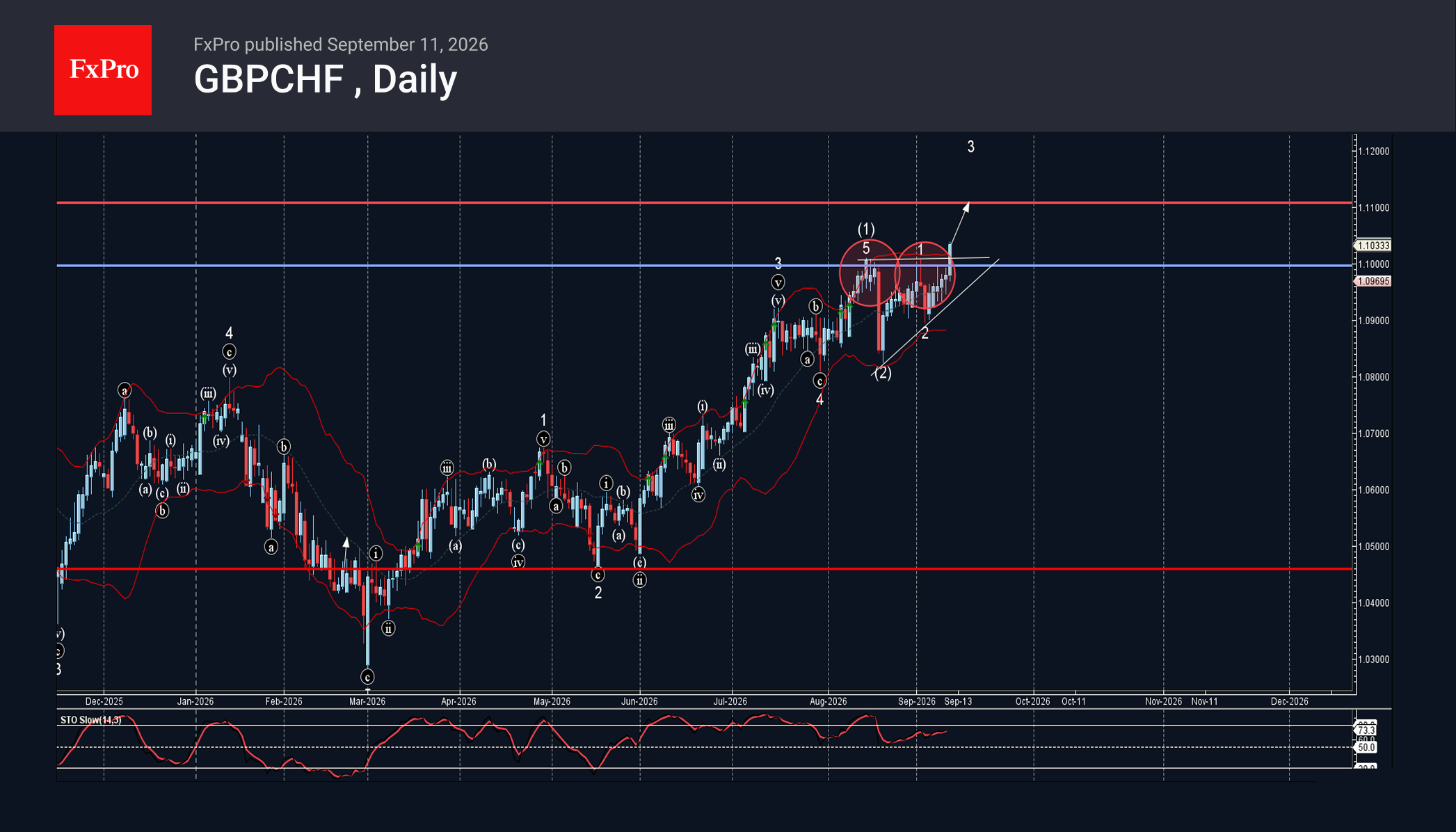Screen dimensions: 1456x832
Task: Click the circled a label near Dec-2025 peak
Action: point(125,390)
